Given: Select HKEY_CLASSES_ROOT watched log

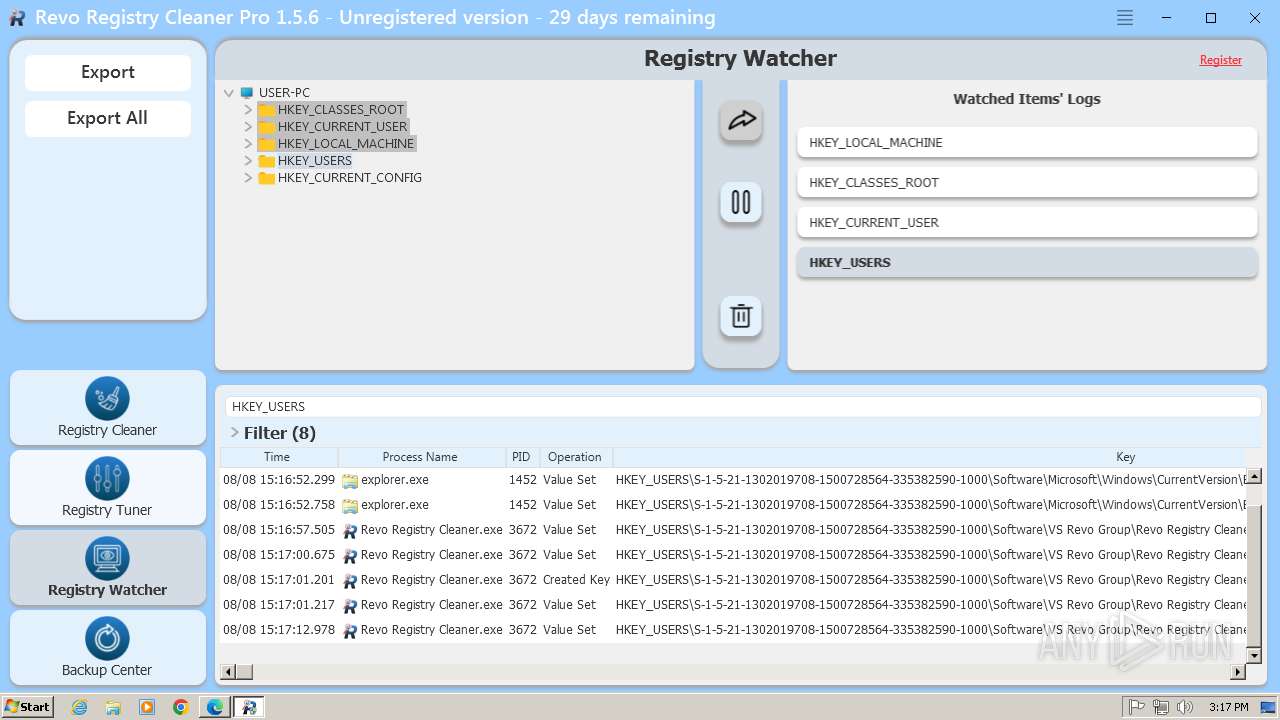Looking at the screenshot, I should coord(1027,182).
